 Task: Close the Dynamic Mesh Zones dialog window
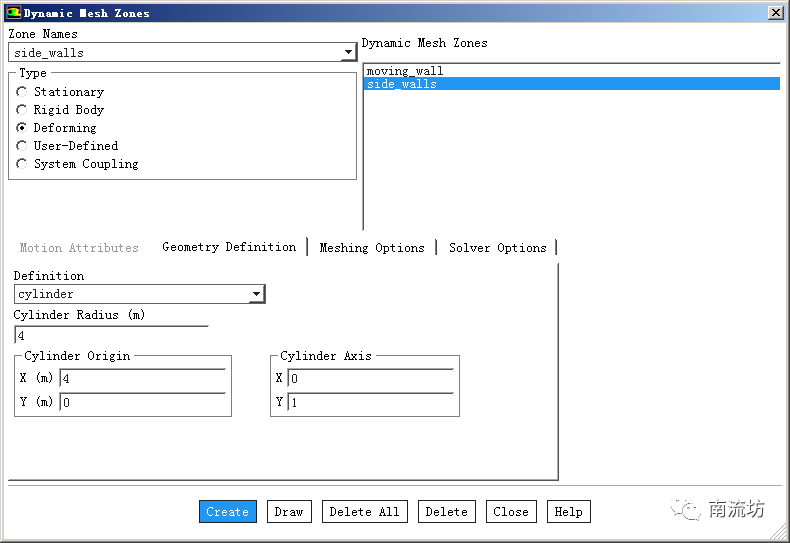775,13
